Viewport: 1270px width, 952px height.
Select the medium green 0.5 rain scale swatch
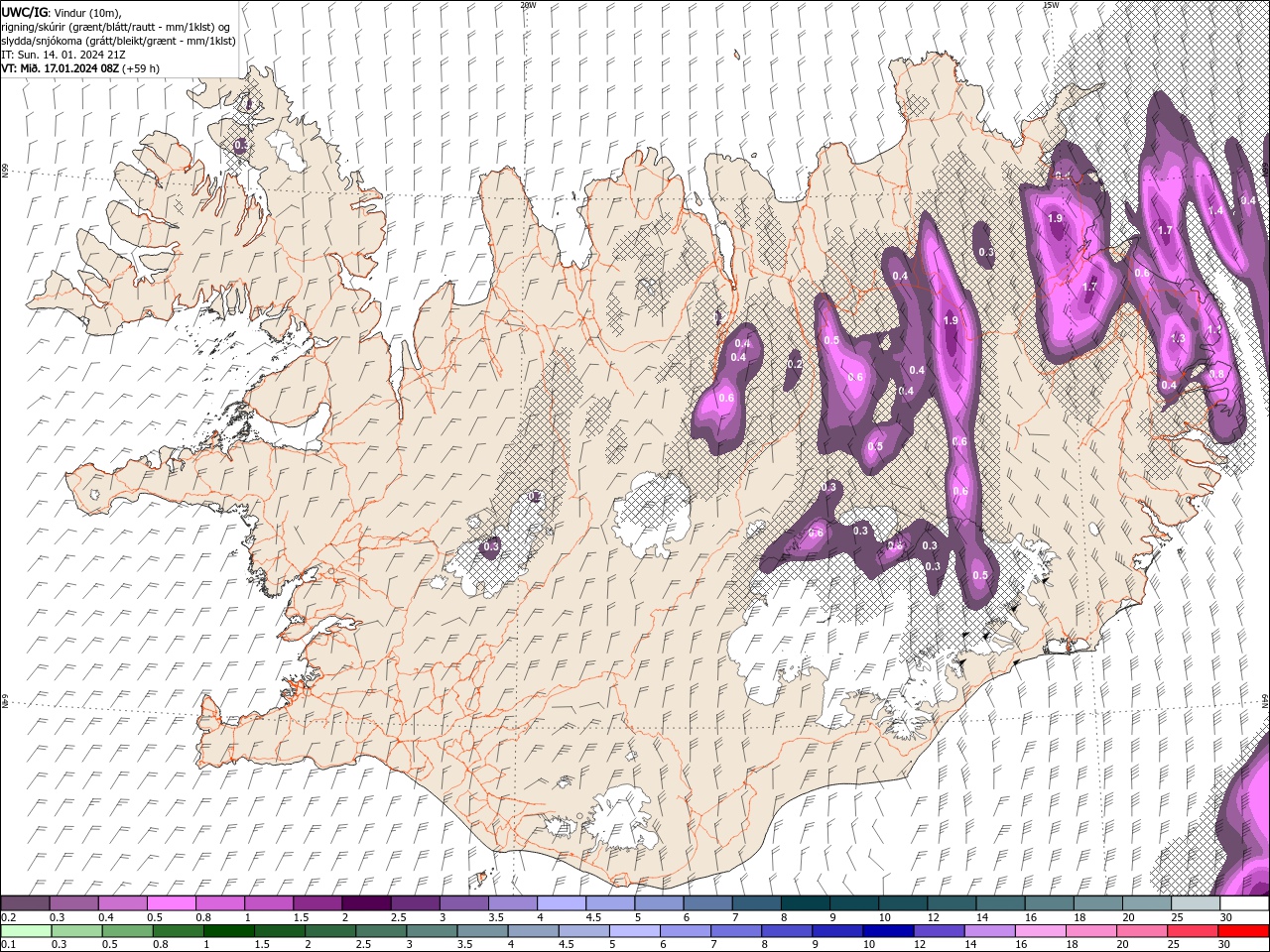point(128,931)
